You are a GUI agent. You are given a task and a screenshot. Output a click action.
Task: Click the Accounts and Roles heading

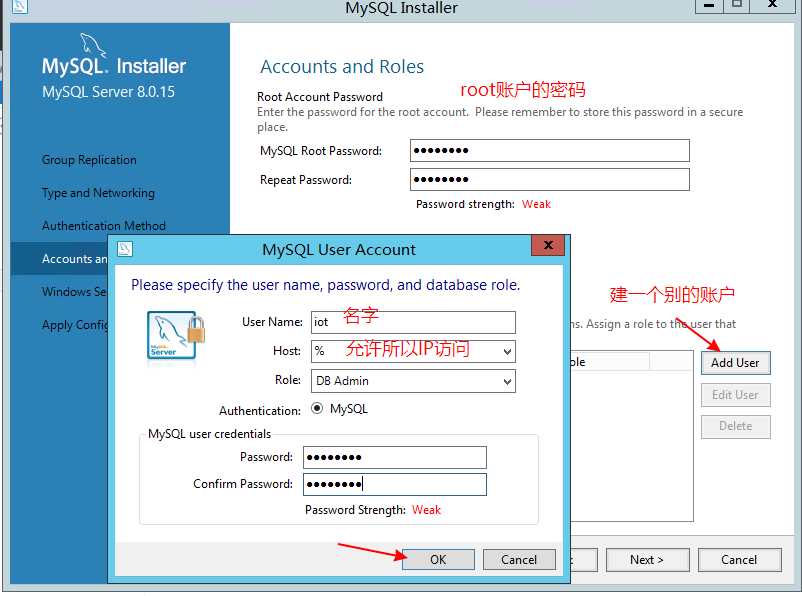tap(342, 67)
